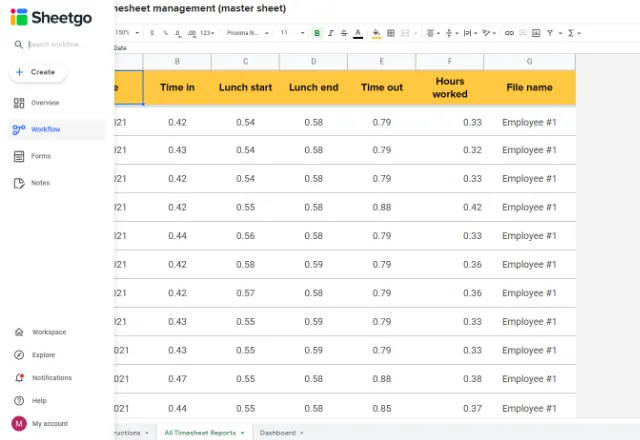Open the Overview section in sidebar

(x=44, y=103)
